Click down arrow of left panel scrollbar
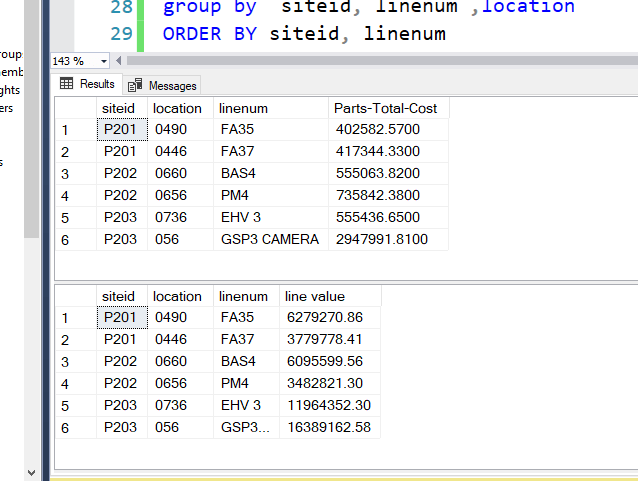Viewport: 638px width, 481px height. (31, 471)
